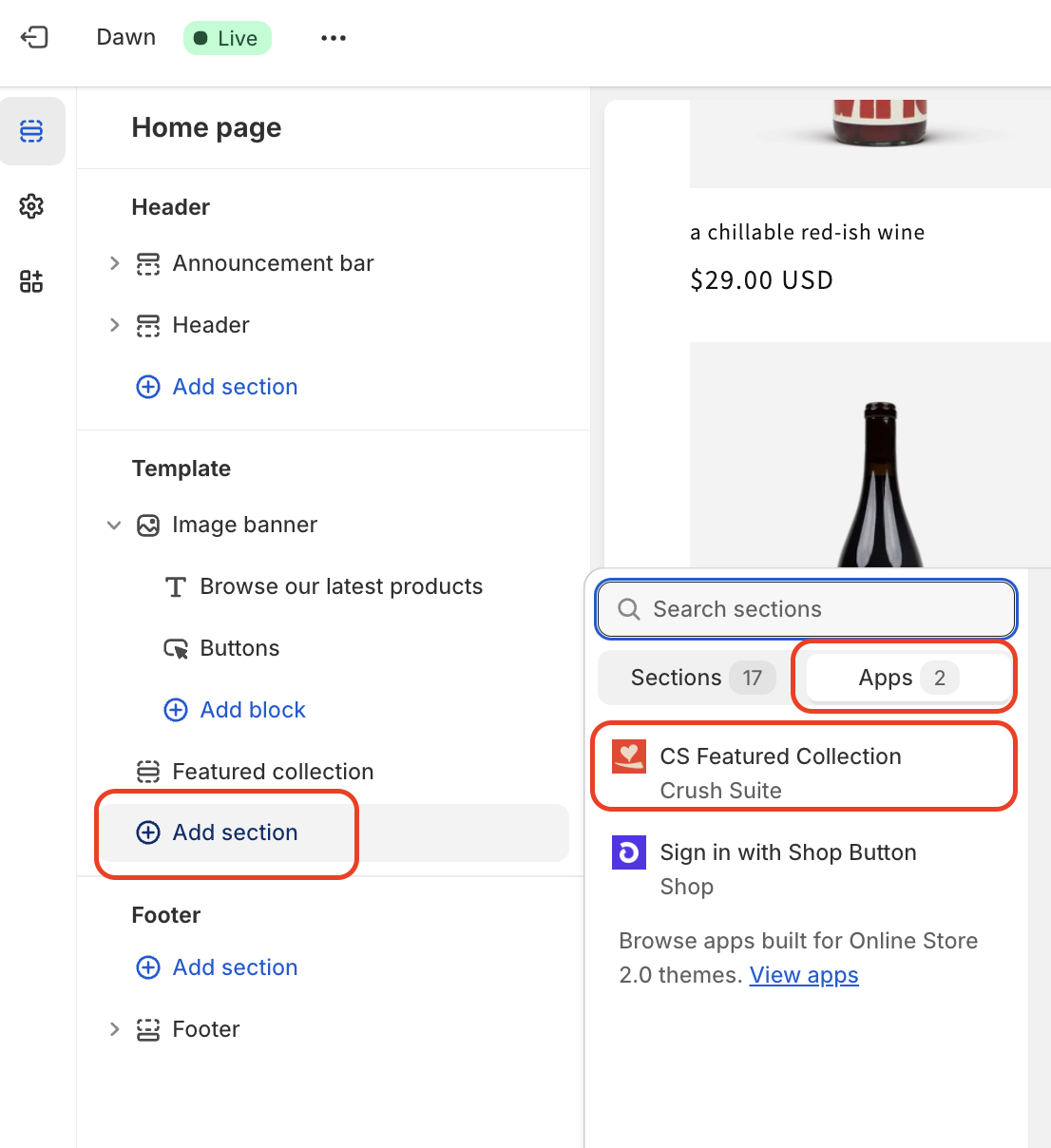Add section under Footer group
This screenshot has height=1148, width=1051.
217,967
